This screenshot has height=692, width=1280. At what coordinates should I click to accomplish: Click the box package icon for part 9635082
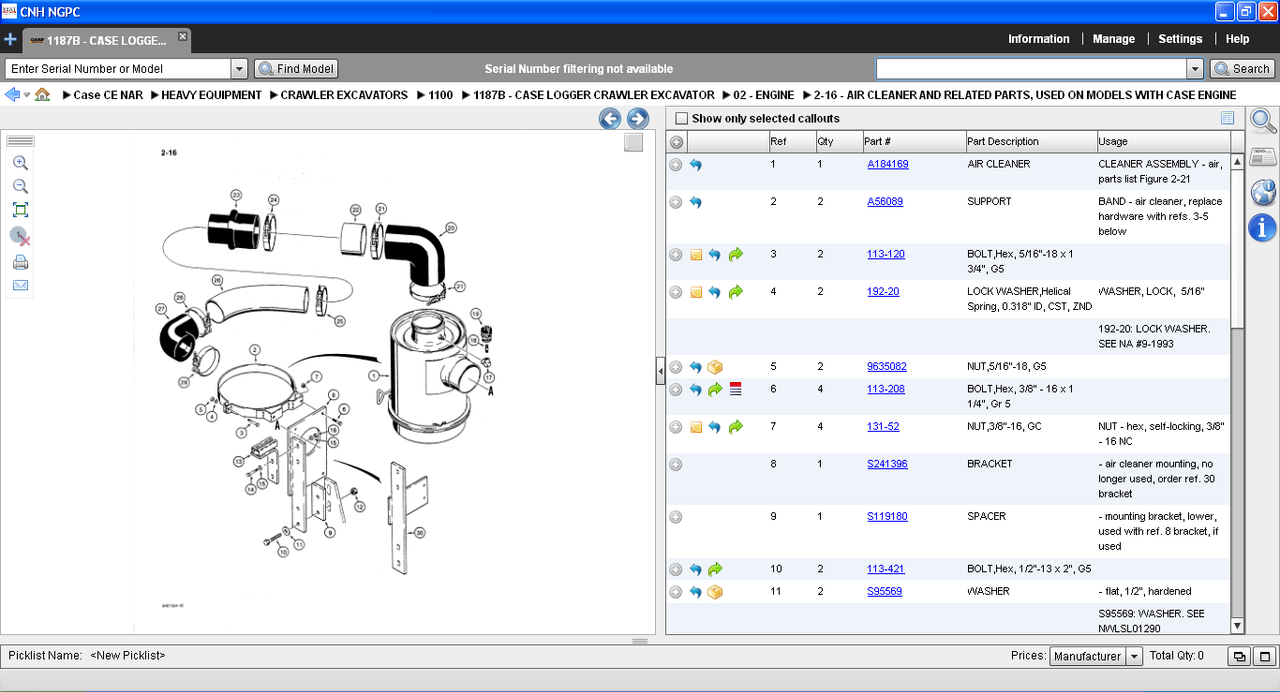click(x=715, y=367)
